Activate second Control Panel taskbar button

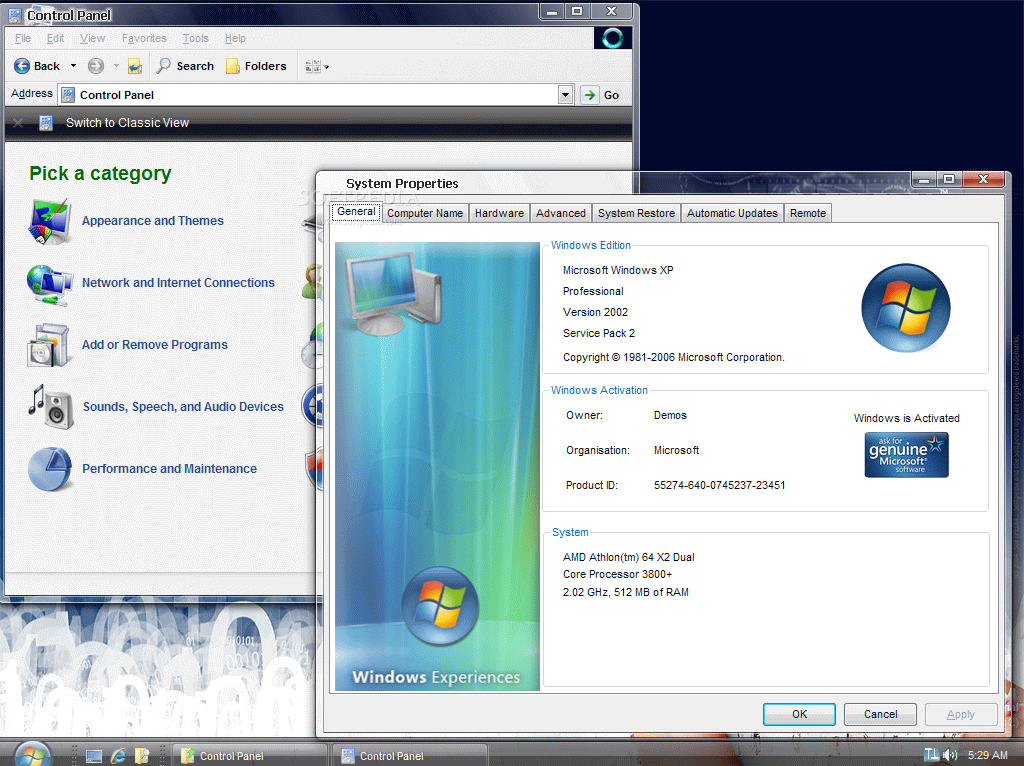click(x=409, y=756)
